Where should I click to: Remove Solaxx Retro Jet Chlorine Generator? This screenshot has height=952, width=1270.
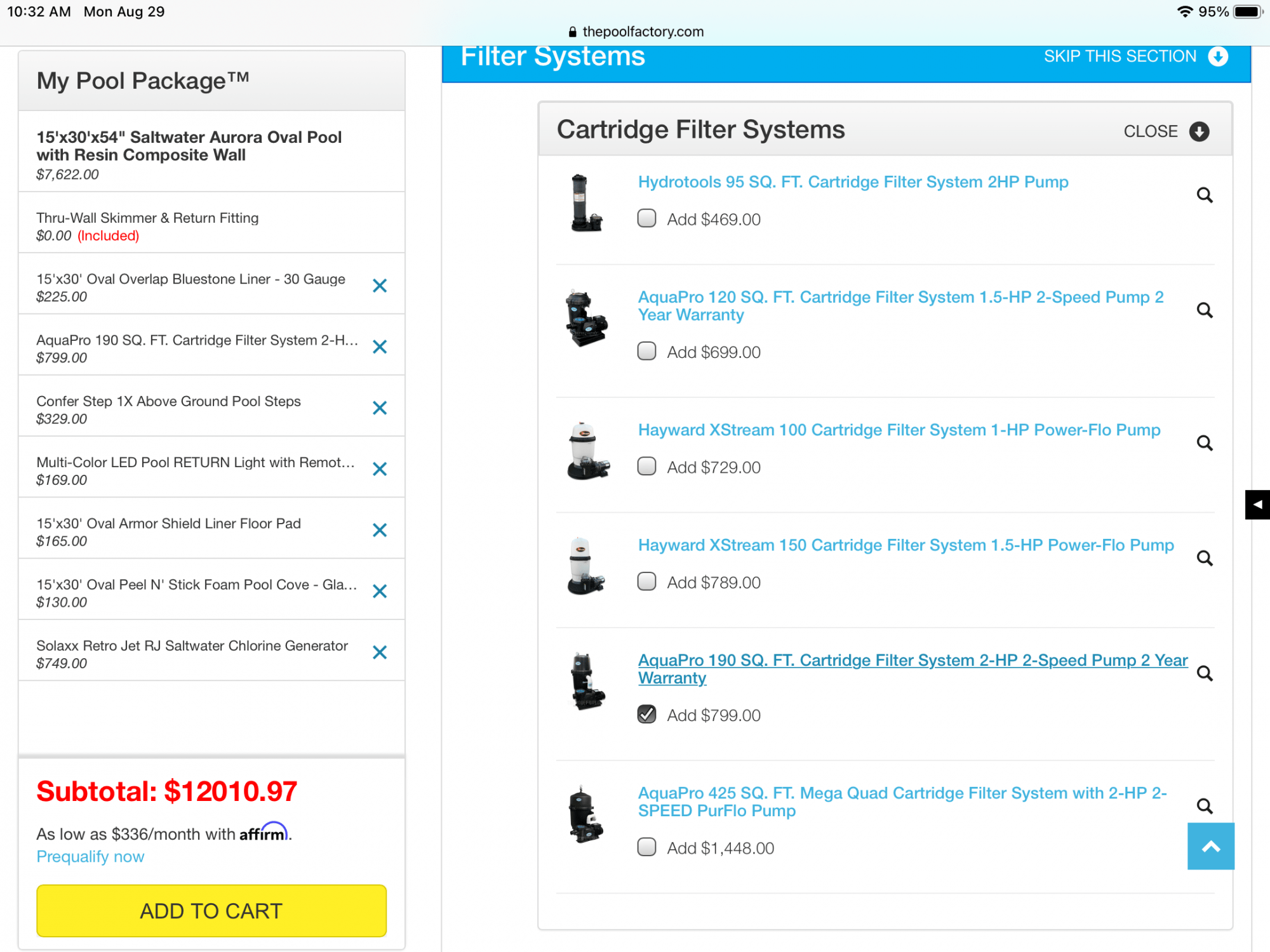(380, 652)
